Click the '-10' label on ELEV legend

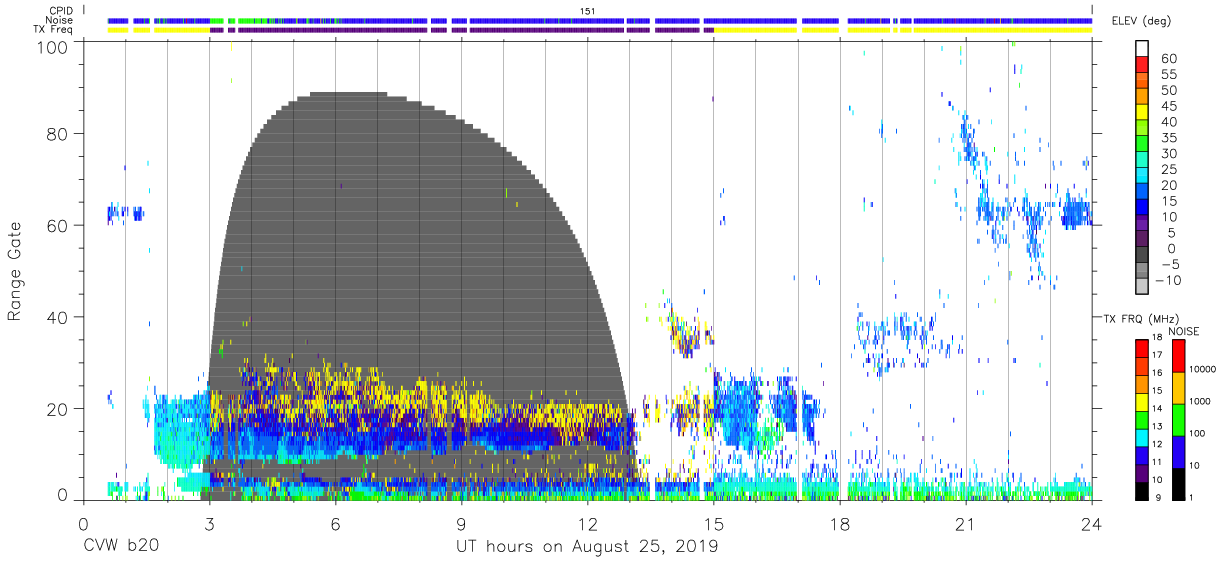click(x=1168, y=280)
